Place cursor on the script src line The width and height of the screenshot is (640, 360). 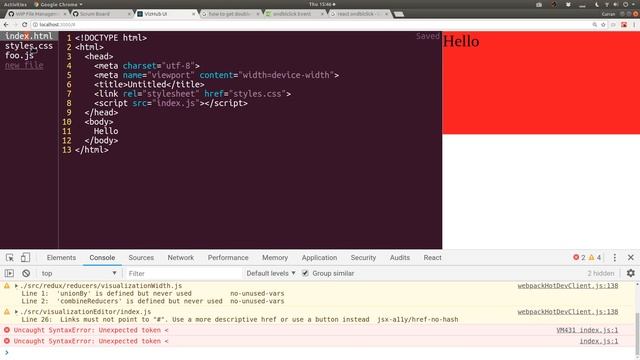(171, 103)
